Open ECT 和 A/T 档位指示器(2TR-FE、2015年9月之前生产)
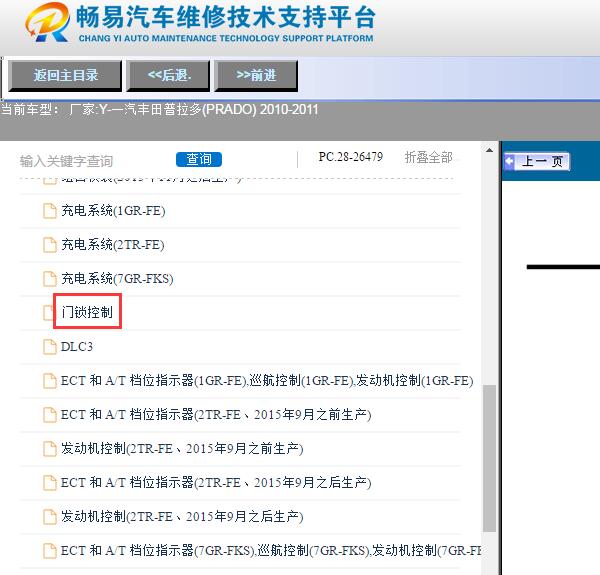 216,415
